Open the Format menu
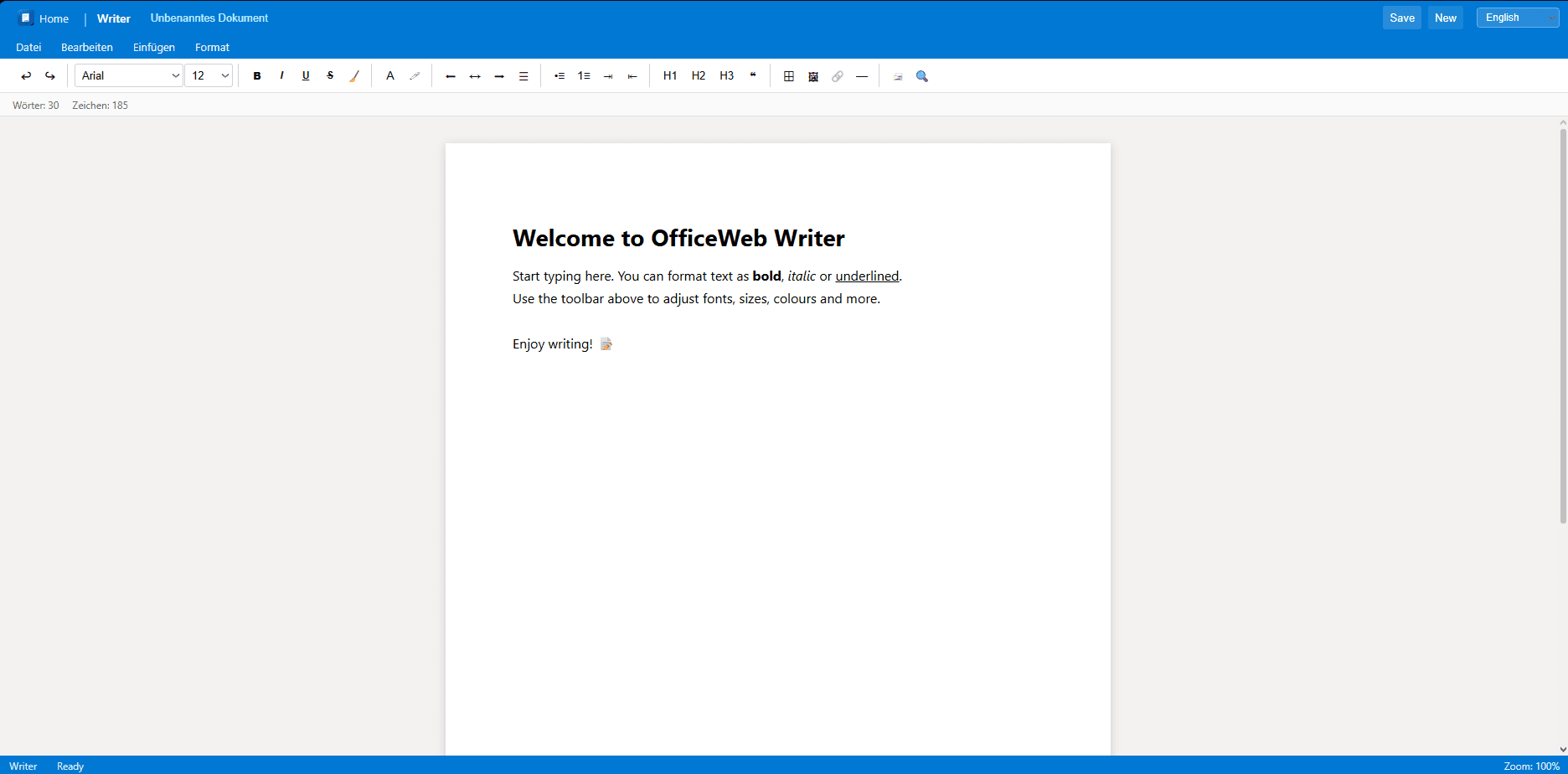1568x774 pixels. pos(212,47)
